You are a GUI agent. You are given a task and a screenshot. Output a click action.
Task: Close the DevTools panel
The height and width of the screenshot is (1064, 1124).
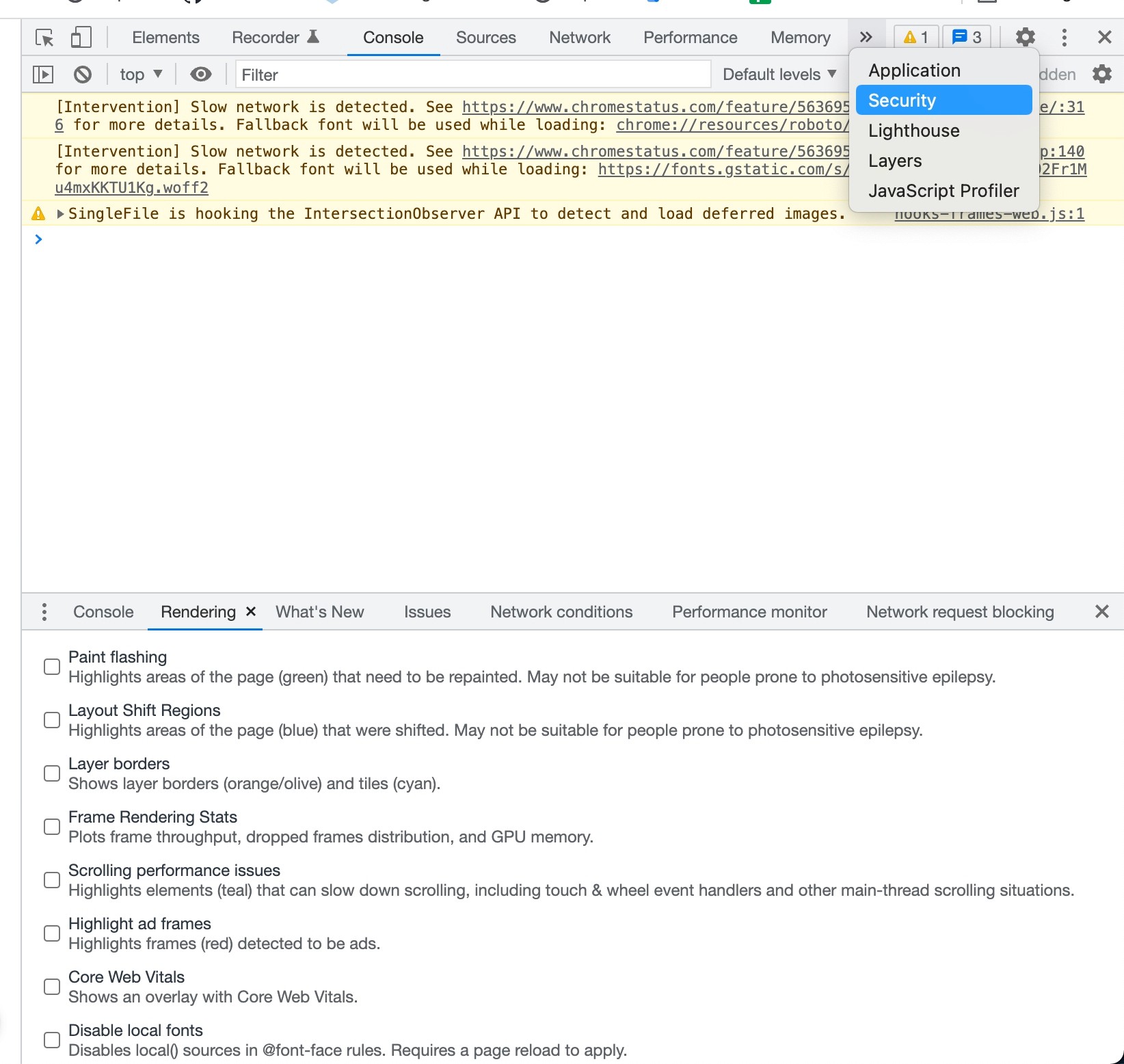[1104, 37]
